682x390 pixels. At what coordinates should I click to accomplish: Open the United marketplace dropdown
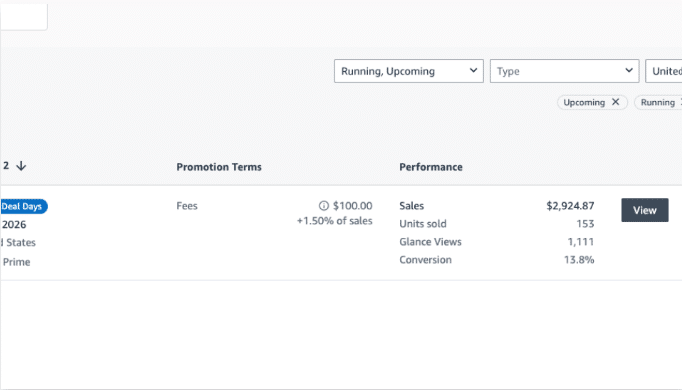coord(664,71)
